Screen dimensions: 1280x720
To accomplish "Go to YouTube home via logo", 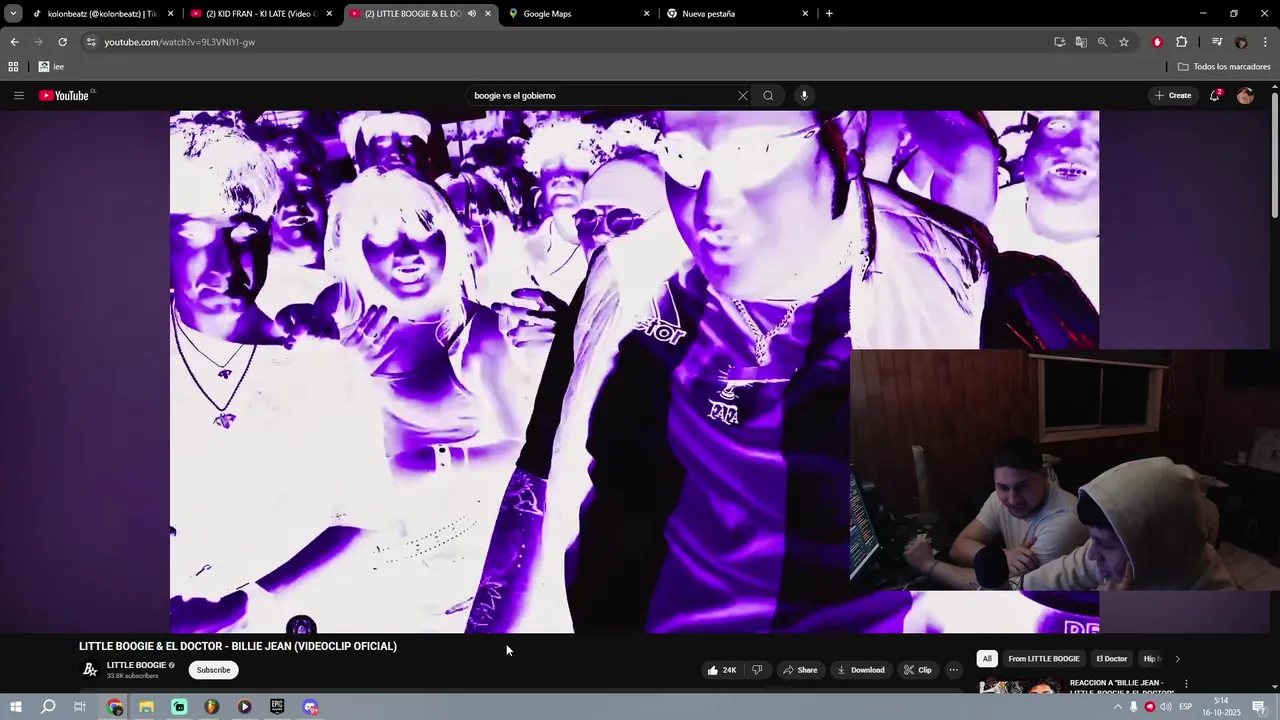I will click(66, 96).
